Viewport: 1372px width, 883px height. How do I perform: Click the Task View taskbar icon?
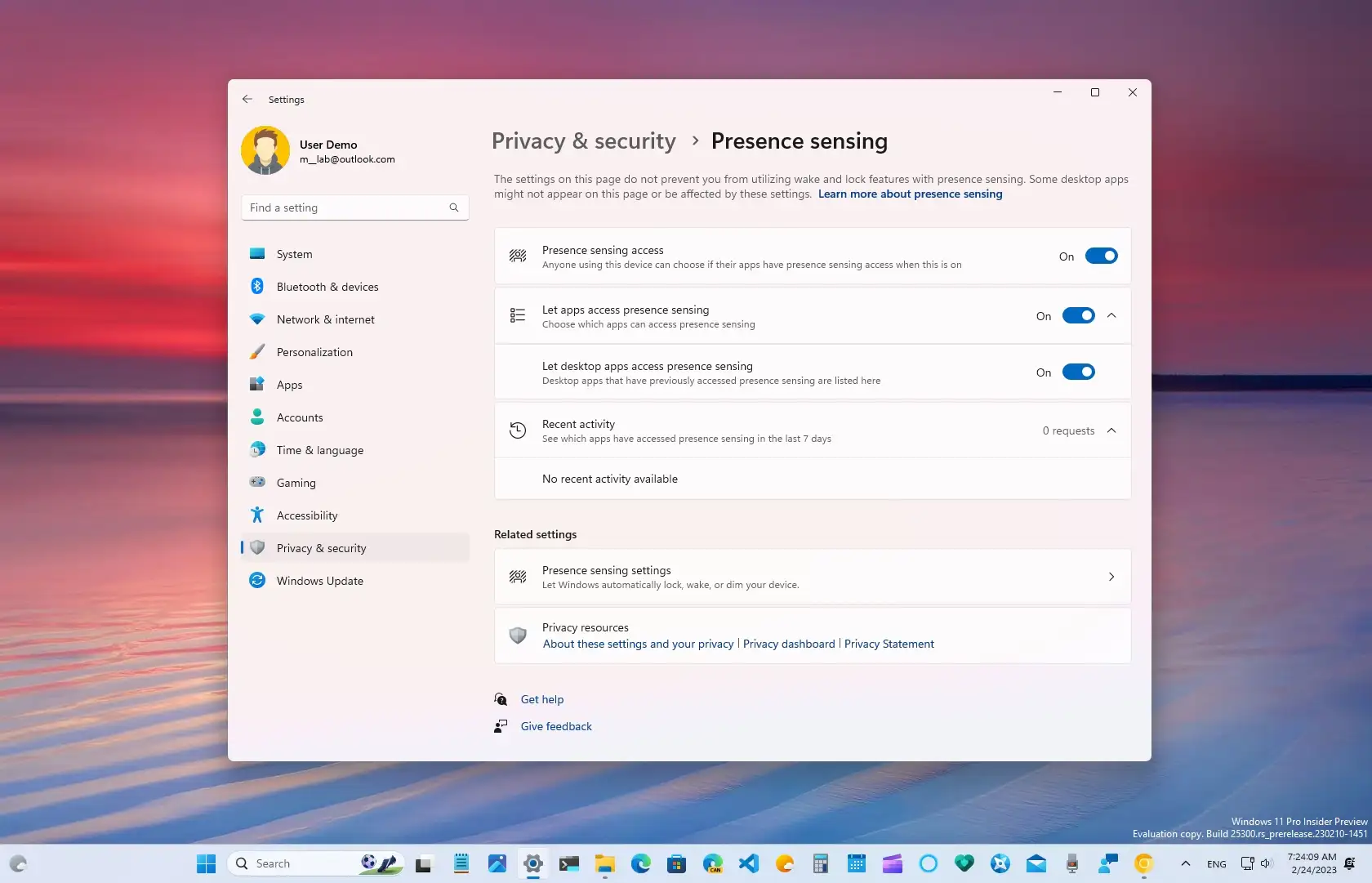423,863
